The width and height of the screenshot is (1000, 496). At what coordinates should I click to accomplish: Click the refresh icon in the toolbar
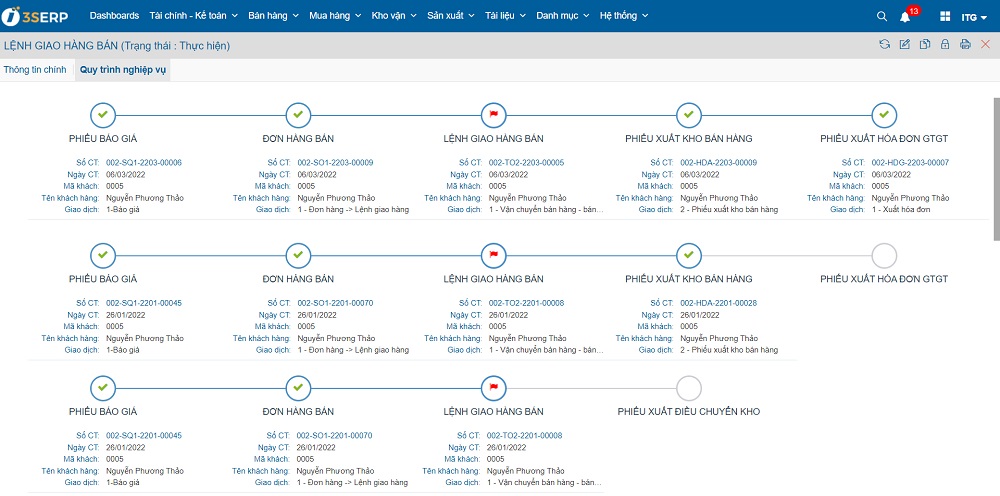tap(884, 45)
